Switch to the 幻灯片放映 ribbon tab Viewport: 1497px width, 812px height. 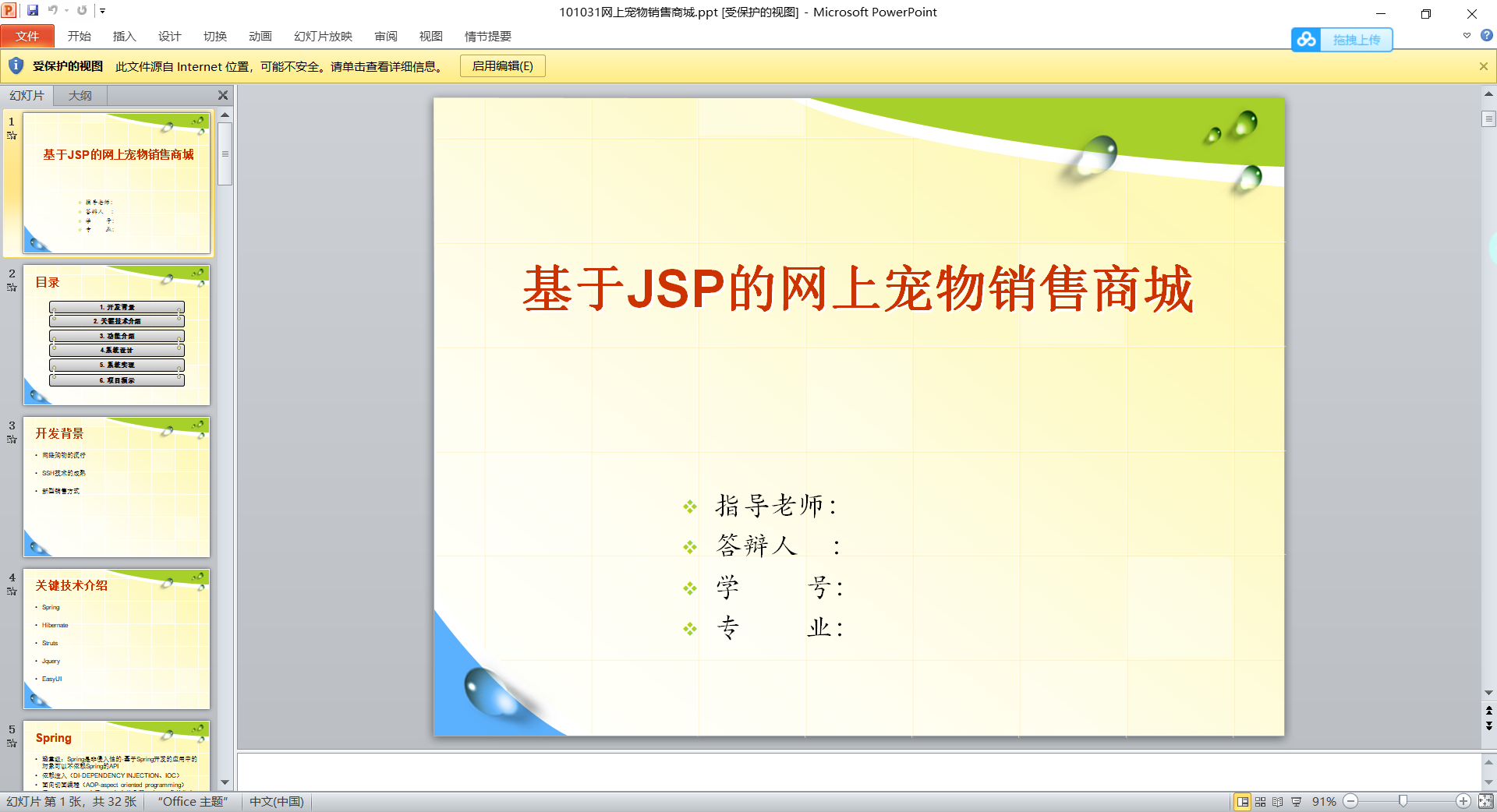point(324,37)
